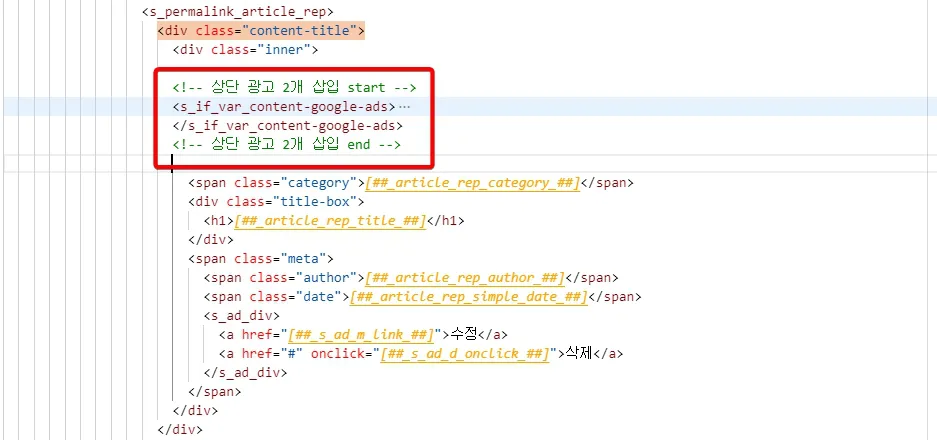Click the 수정 link text

pyautogui.click(x=464, y=334)
